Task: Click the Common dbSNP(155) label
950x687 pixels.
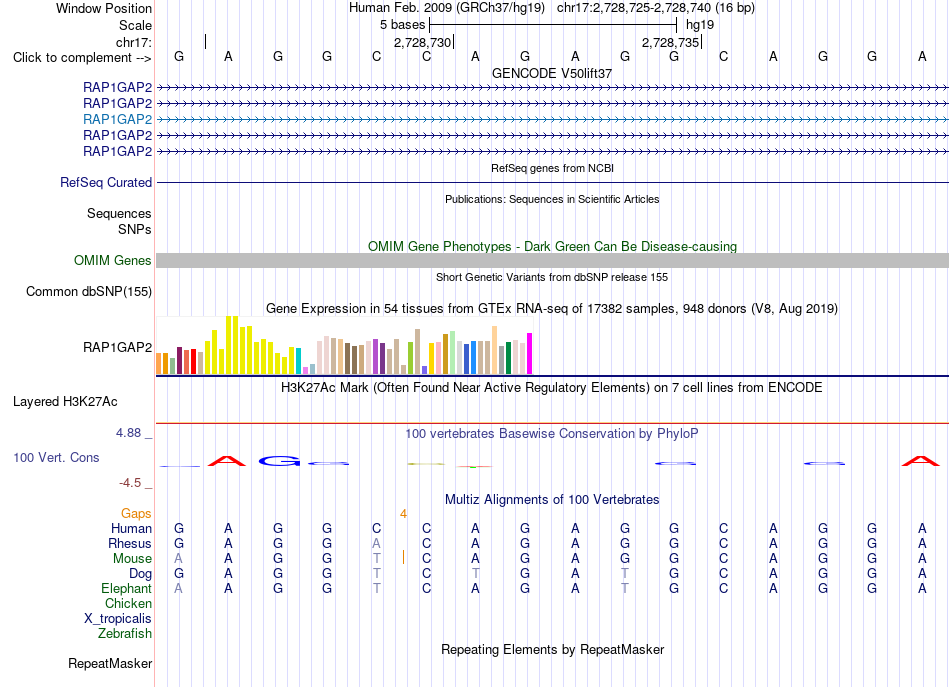Action: pos(89,291)
